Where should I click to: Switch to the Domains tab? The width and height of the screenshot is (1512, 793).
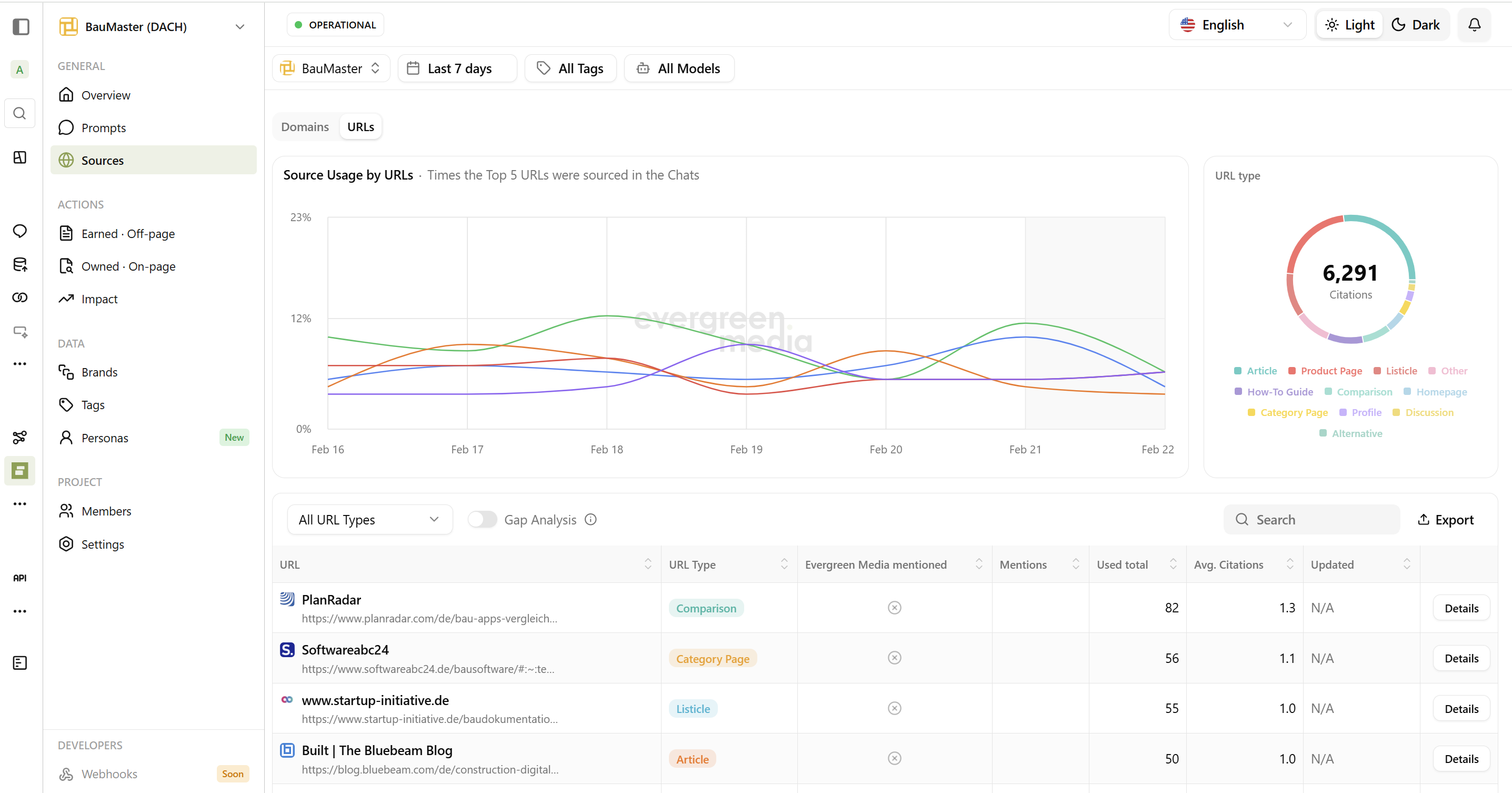click(x=305, y=126)
